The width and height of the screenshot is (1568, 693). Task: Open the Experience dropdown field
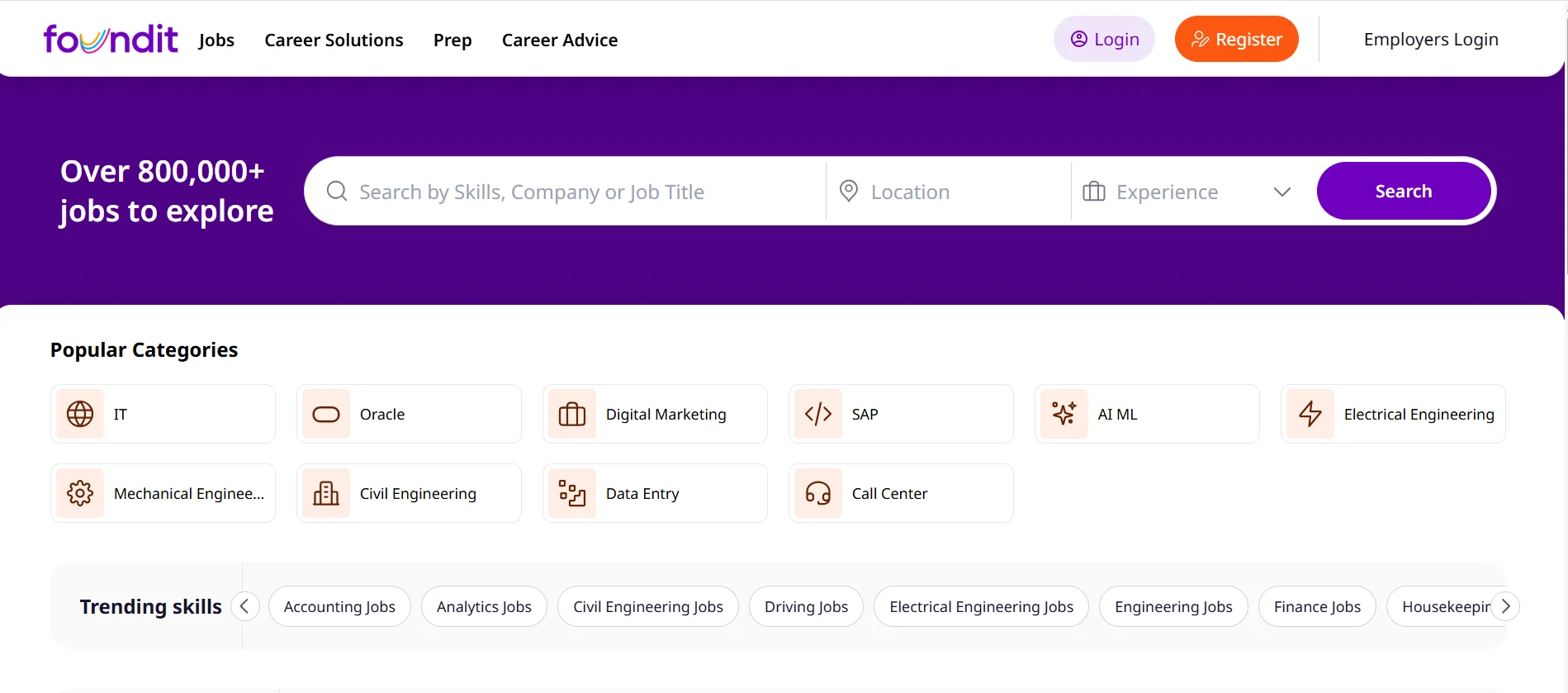pyautogui.click(x=1187, y=192)
